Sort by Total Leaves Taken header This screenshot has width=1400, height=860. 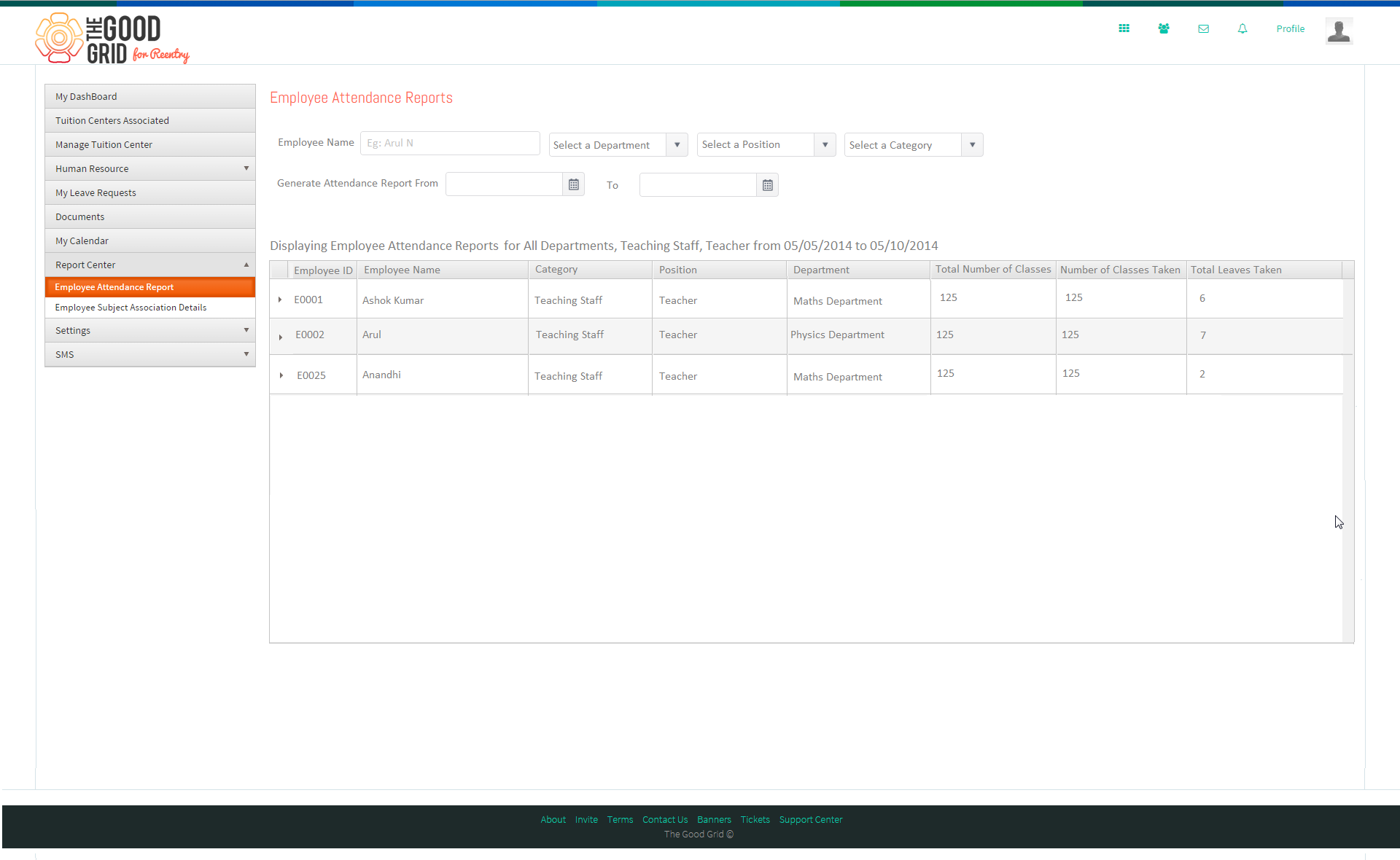pyautogui.click(x=1264, y=270)
